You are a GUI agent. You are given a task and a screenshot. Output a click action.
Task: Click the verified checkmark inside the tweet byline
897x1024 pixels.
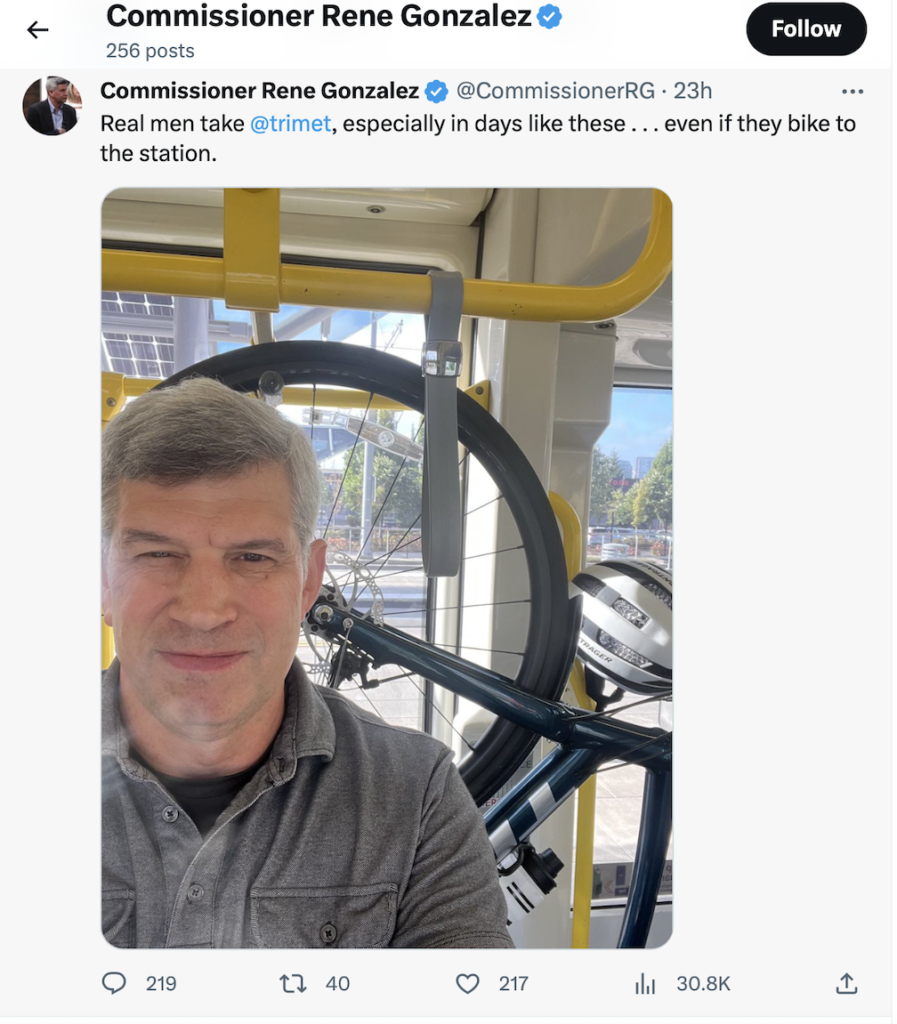coord(437,91)
